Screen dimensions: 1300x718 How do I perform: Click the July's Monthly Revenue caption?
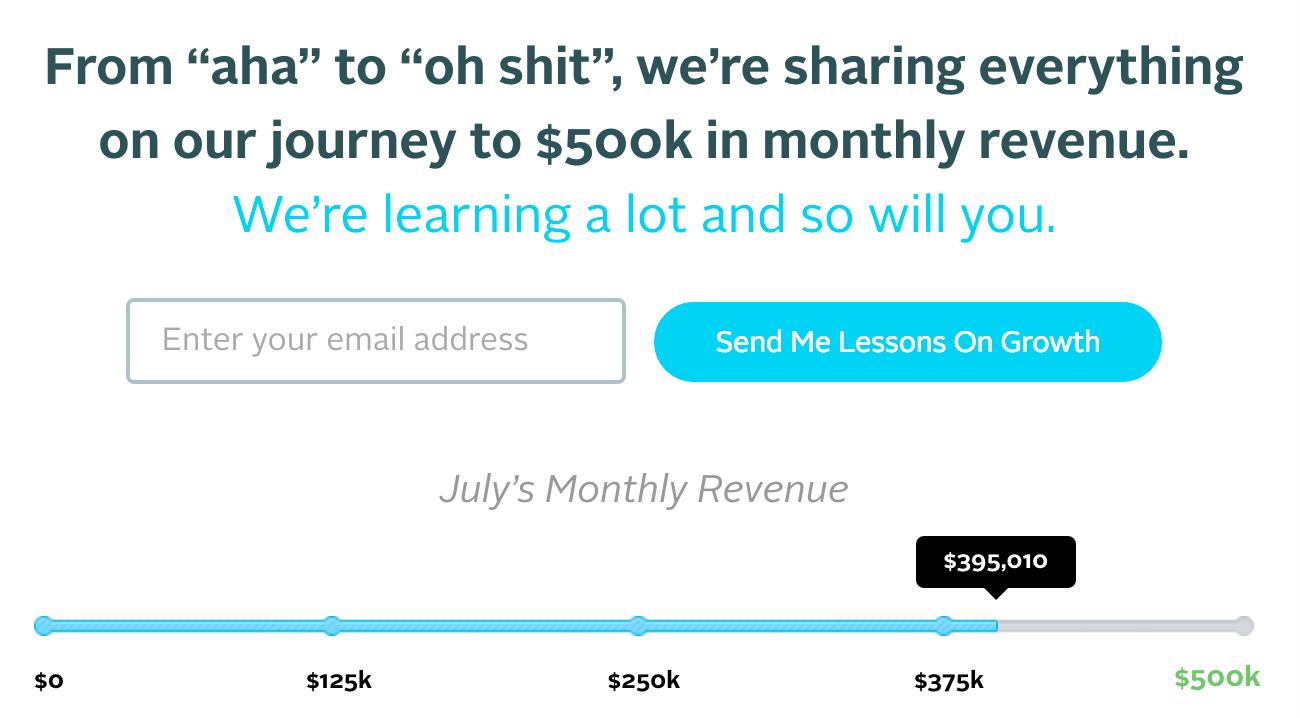643,489
